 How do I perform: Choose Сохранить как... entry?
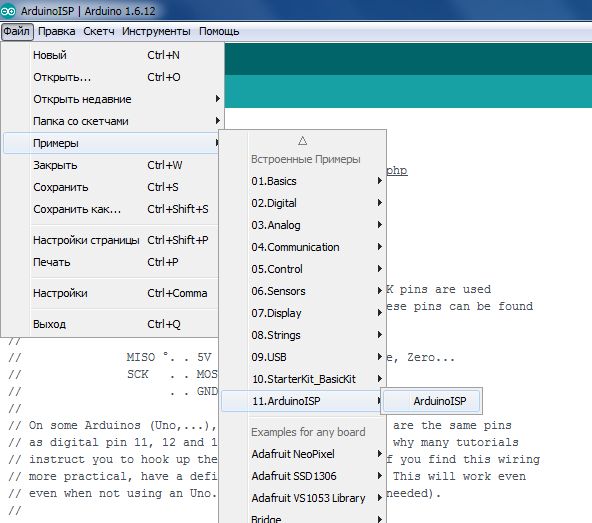tap(111, 209)
